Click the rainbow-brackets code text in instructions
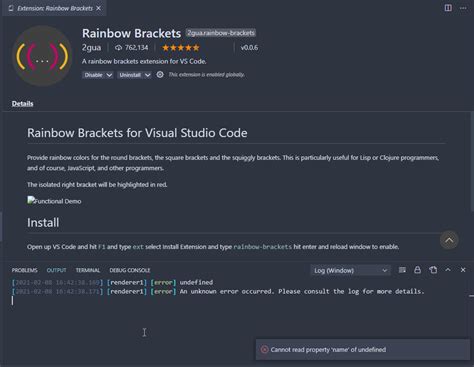Screen dimensions: 474x367 pos(263,247)
